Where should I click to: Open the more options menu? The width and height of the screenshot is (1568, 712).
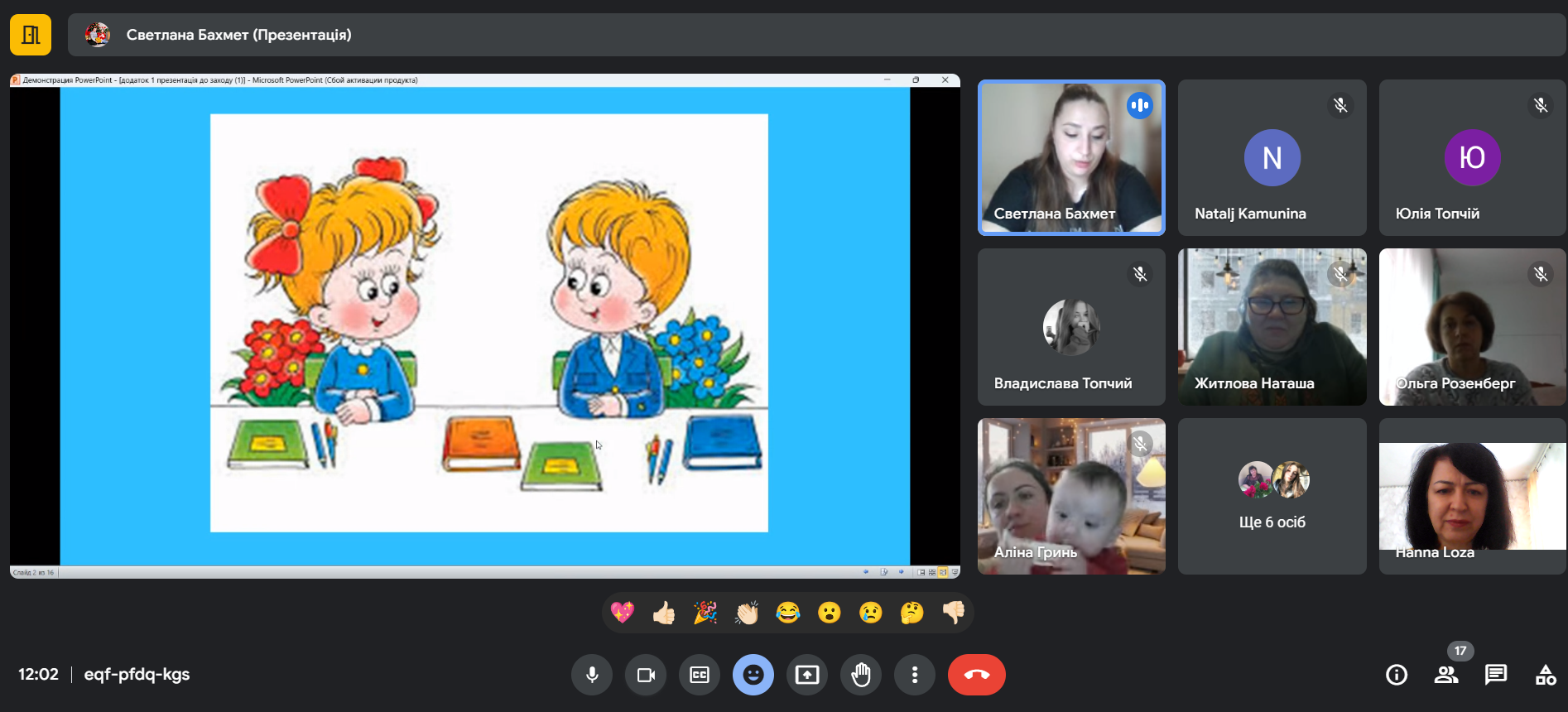[x=915, y=675]
